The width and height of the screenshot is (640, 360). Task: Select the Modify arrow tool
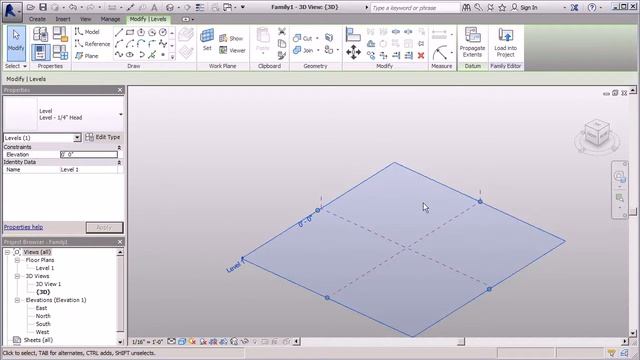[16, 43]
